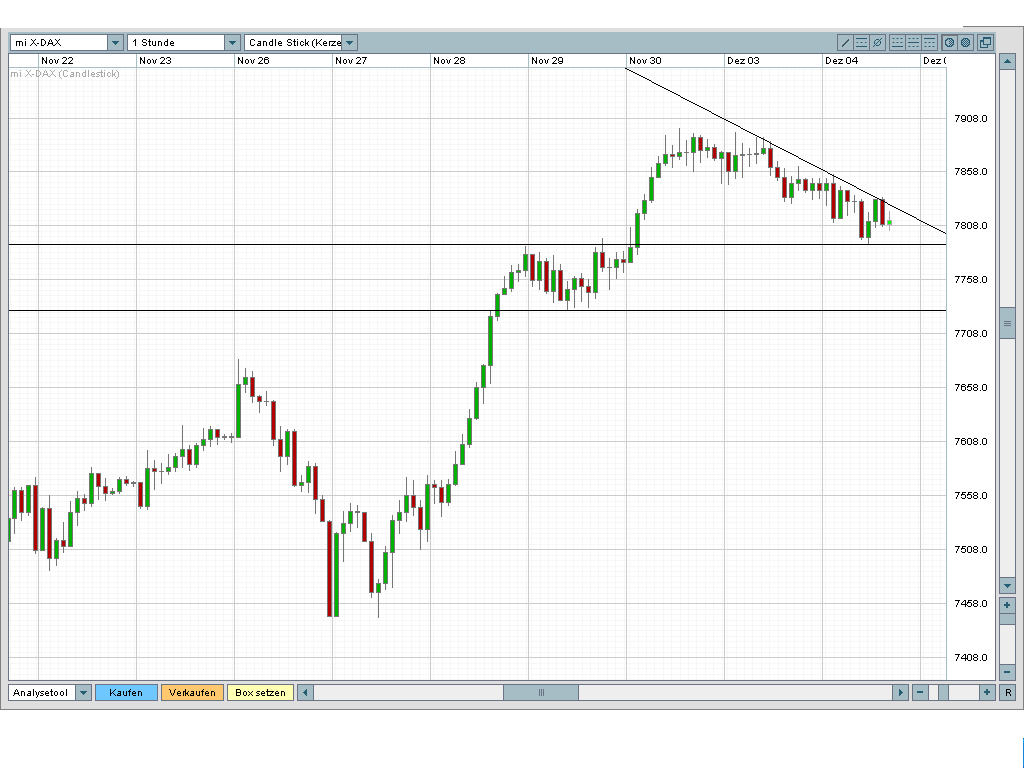Click the vertical zoom in plus button
This screenshot has width=1024, height=768.
click(1007, 605)
